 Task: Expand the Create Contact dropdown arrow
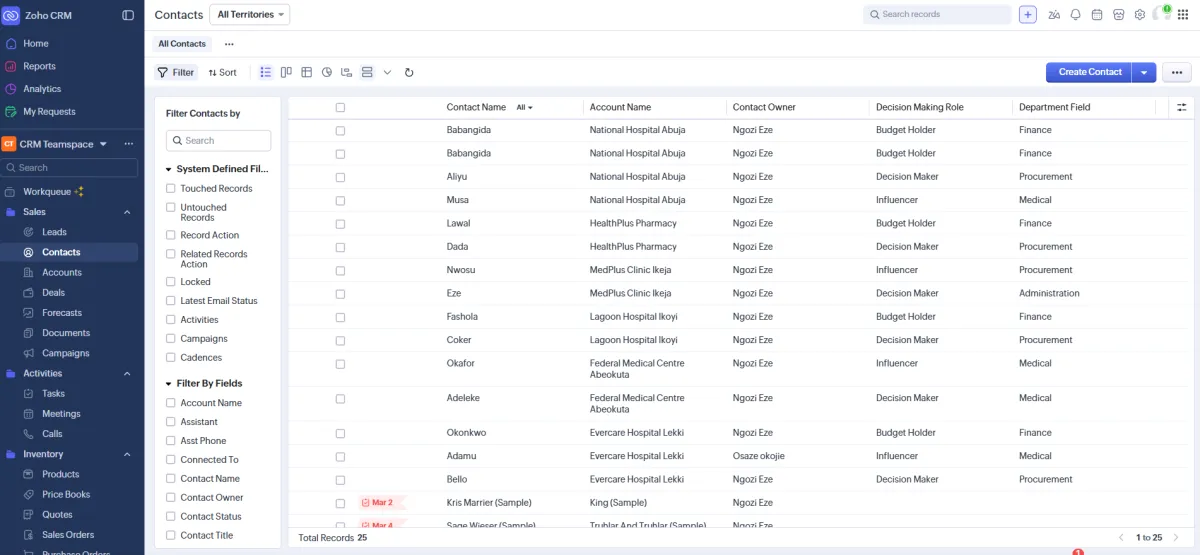(1144, 72)
